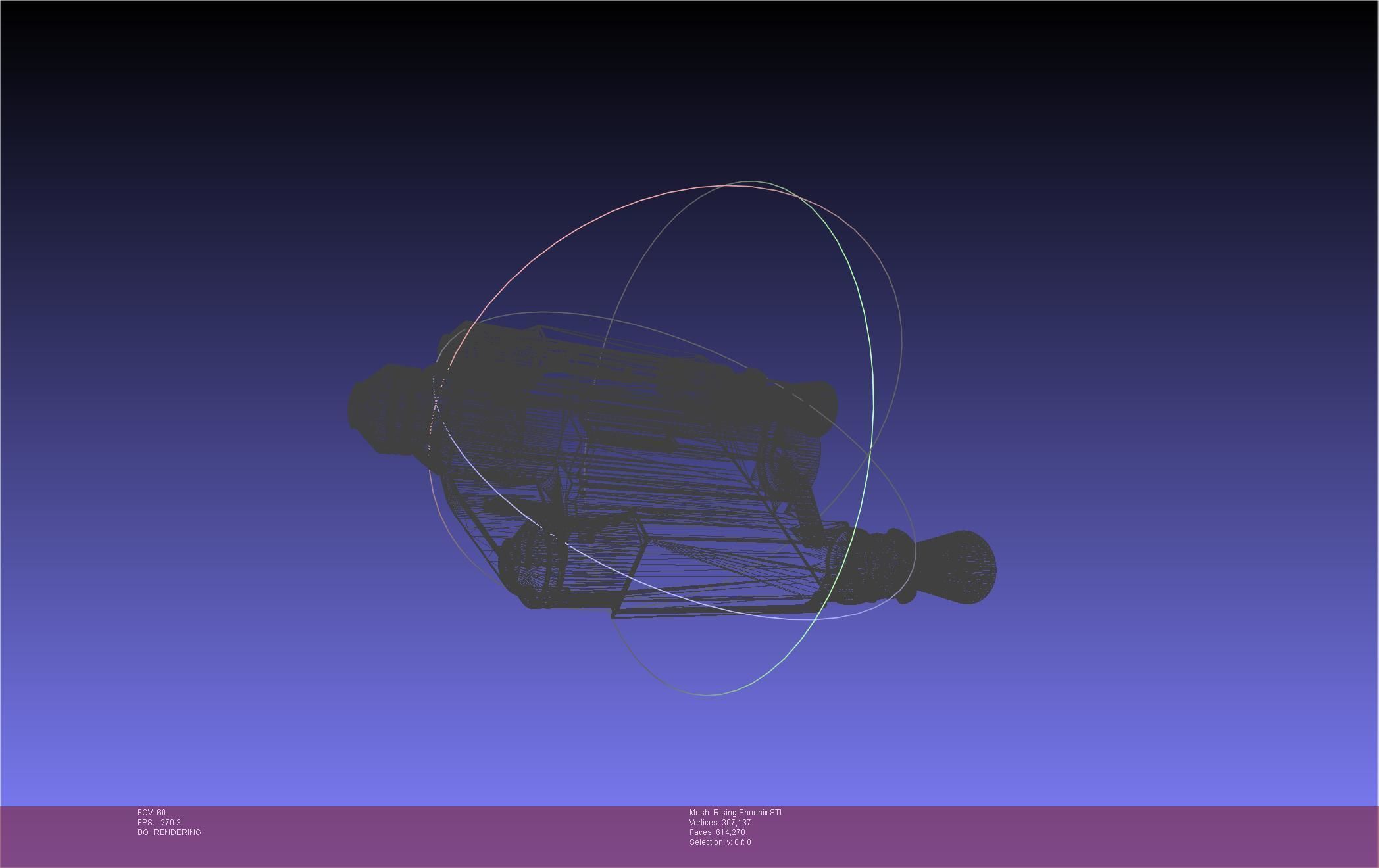This screenshot has height=868, width=1379.
Task: Click the 'Faces: 614,270' info line
Action: pos(717,832)
